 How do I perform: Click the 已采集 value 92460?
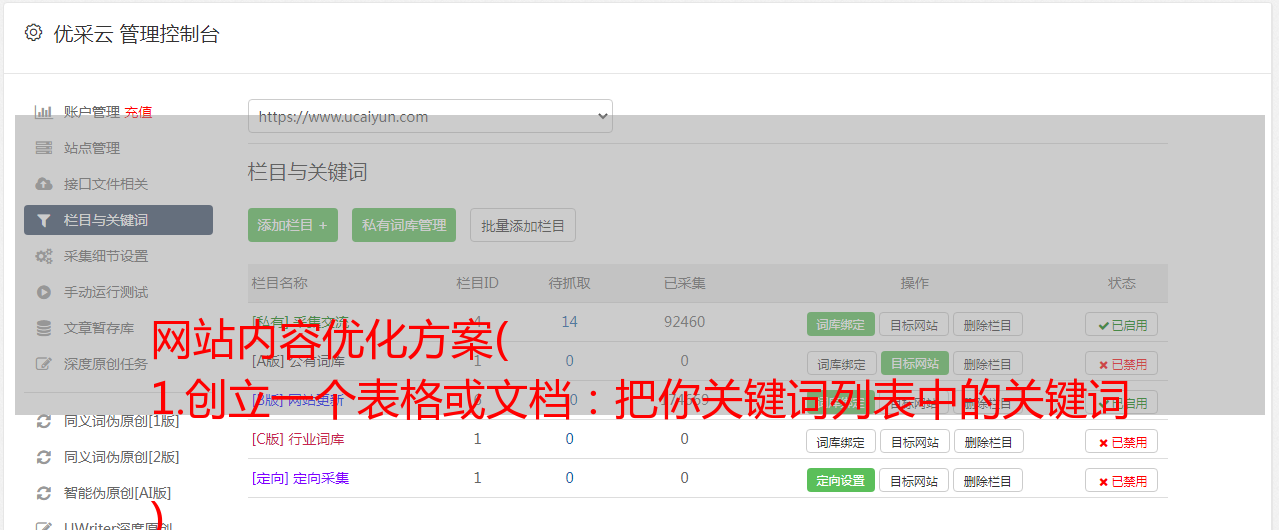[x=684, y=322]
